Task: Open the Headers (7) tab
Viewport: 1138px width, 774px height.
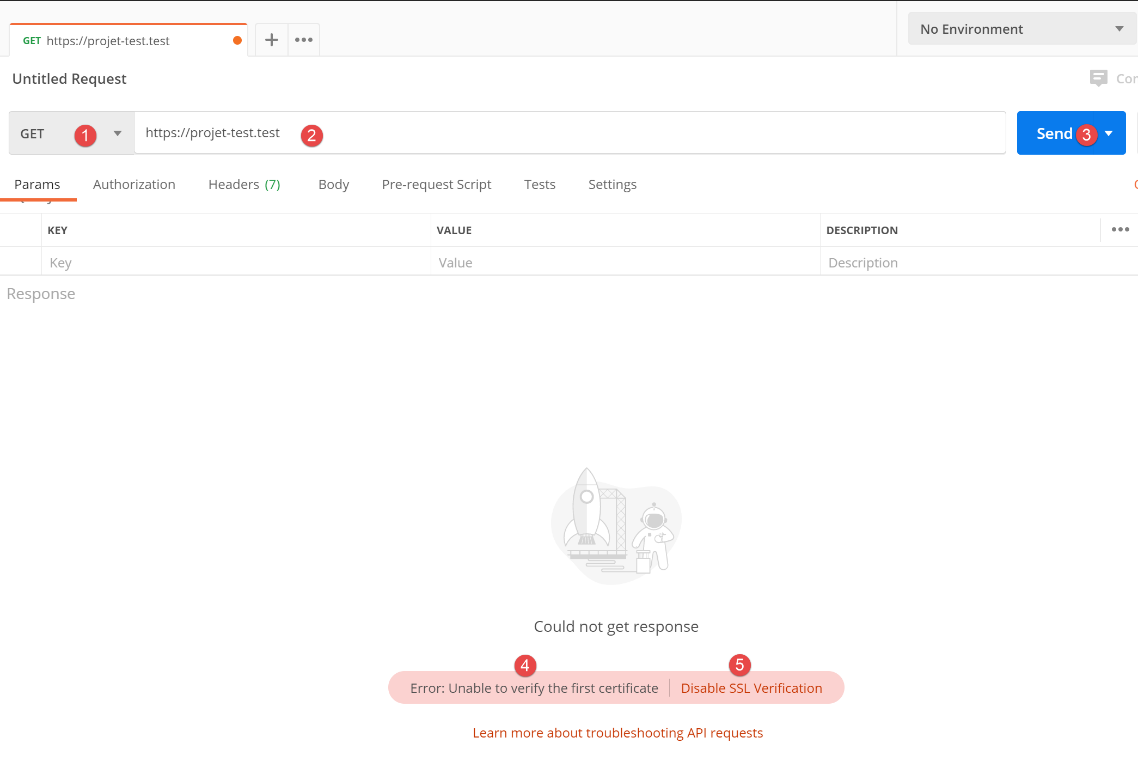Action: tap(244, 184)
